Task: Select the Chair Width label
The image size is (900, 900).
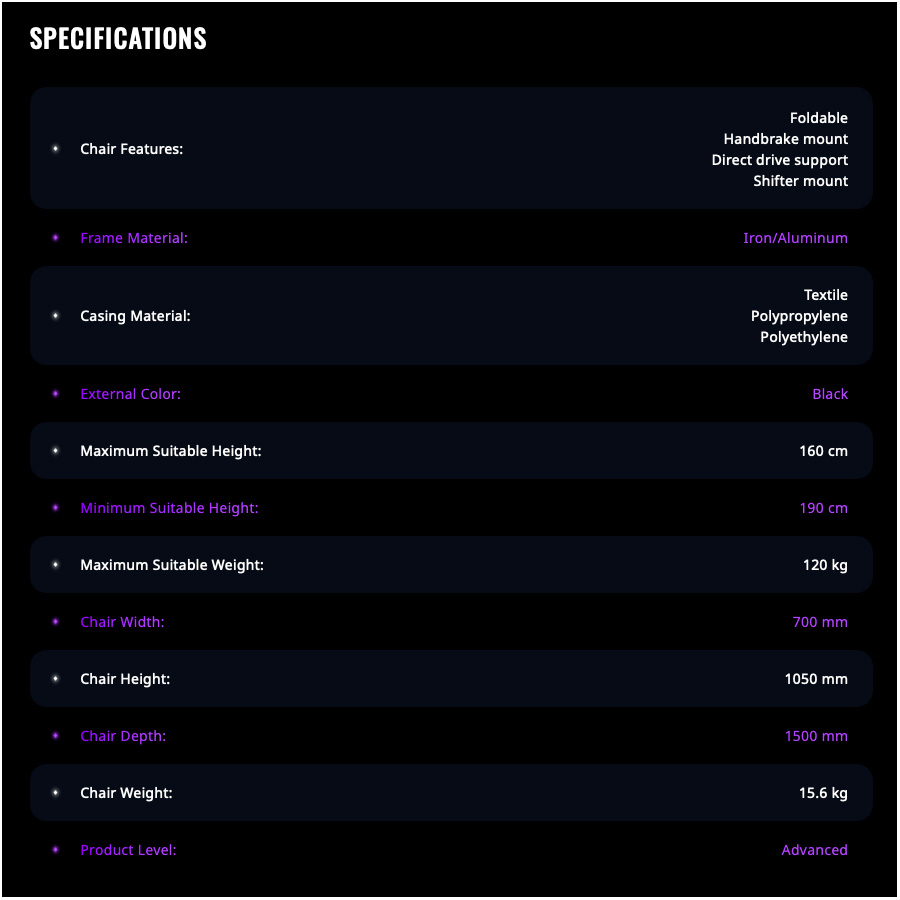Action: 122,622
